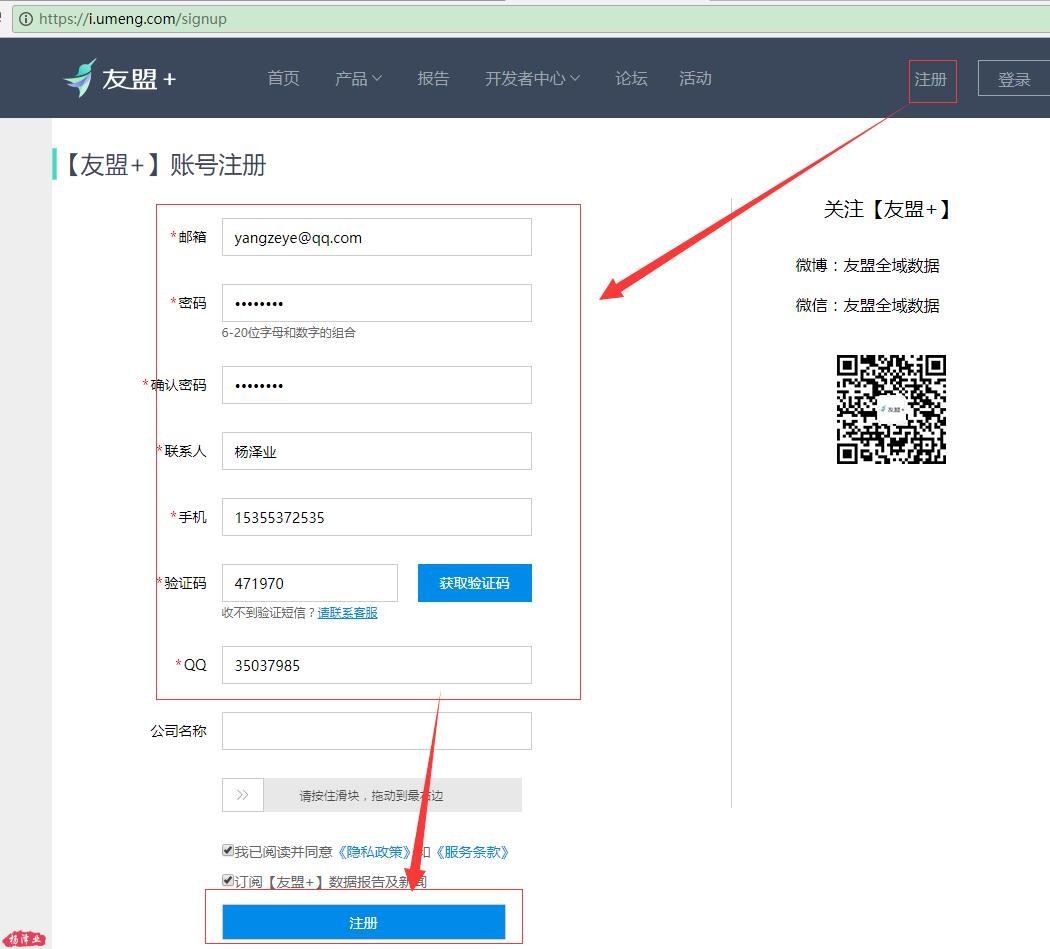1050x949 pixels.
Task: Open the 《服务条款》 link
Action: 472,852
